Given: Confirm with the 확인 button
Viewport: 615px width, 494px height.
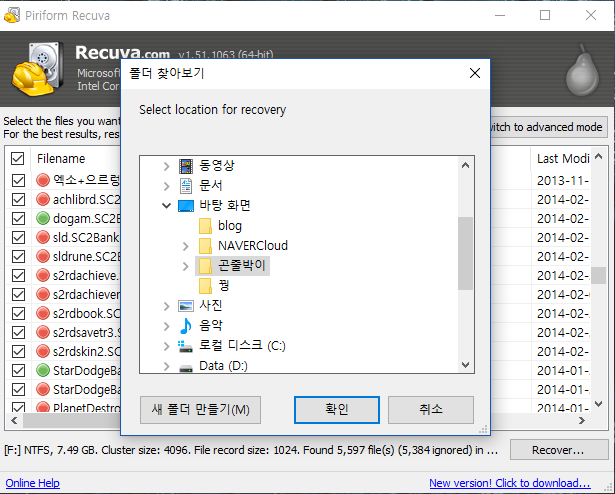Looking at the screenshot, I should pos(337,410).
